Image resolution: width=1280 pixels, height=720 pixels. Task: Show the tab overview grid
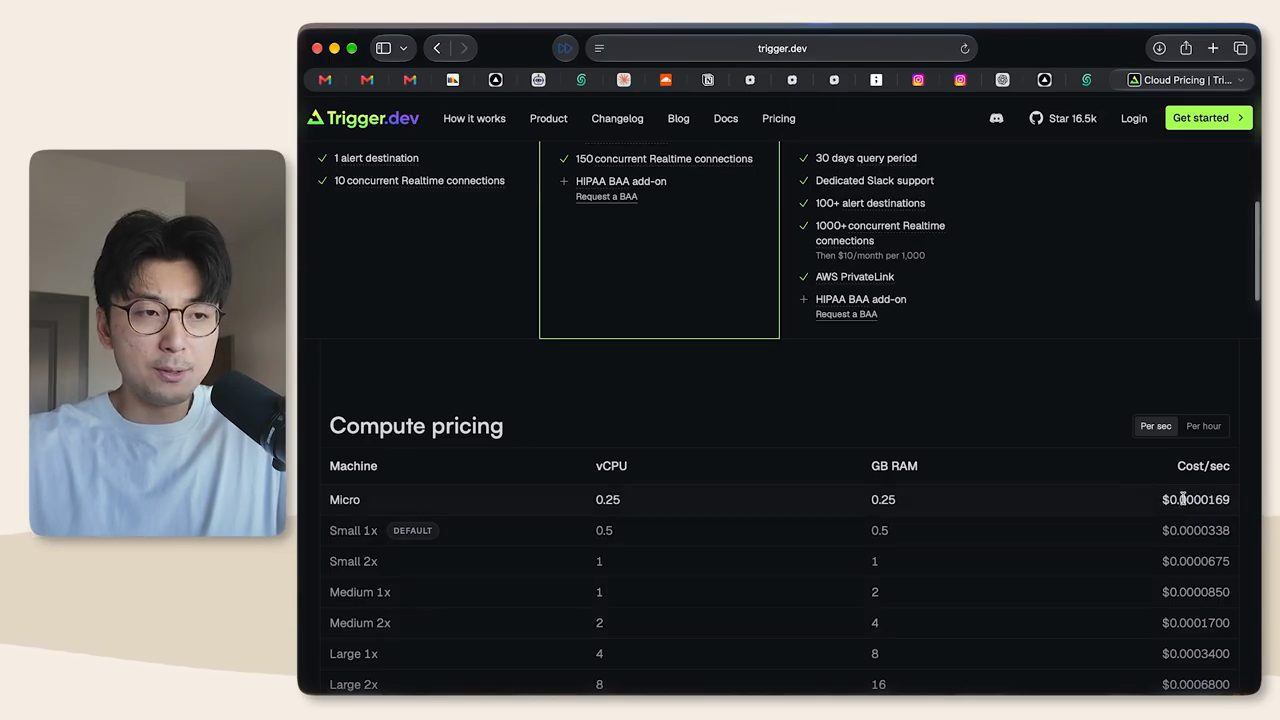pyautogui.click(x=1240, y=48)
